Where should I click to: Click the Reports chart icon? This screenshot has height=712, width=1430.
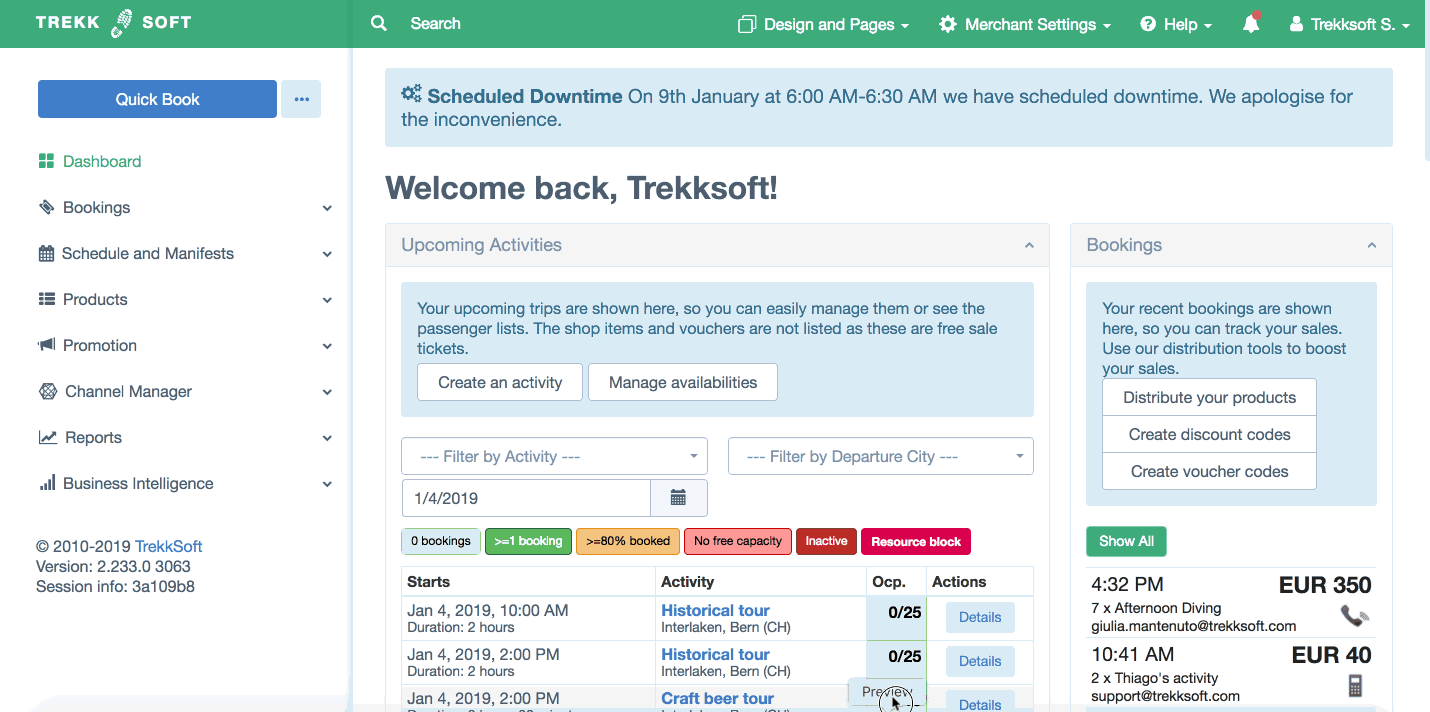47,437
